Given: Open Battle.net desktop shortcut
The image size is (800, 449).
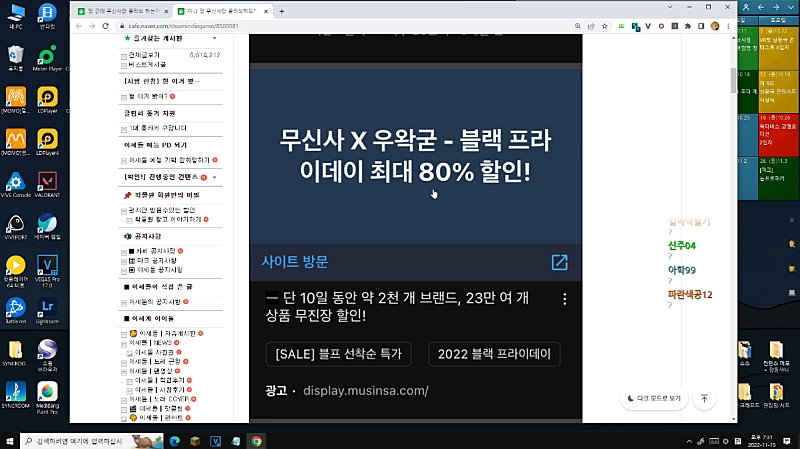Looking at the screenshot, I should click(x=15, y=310).
